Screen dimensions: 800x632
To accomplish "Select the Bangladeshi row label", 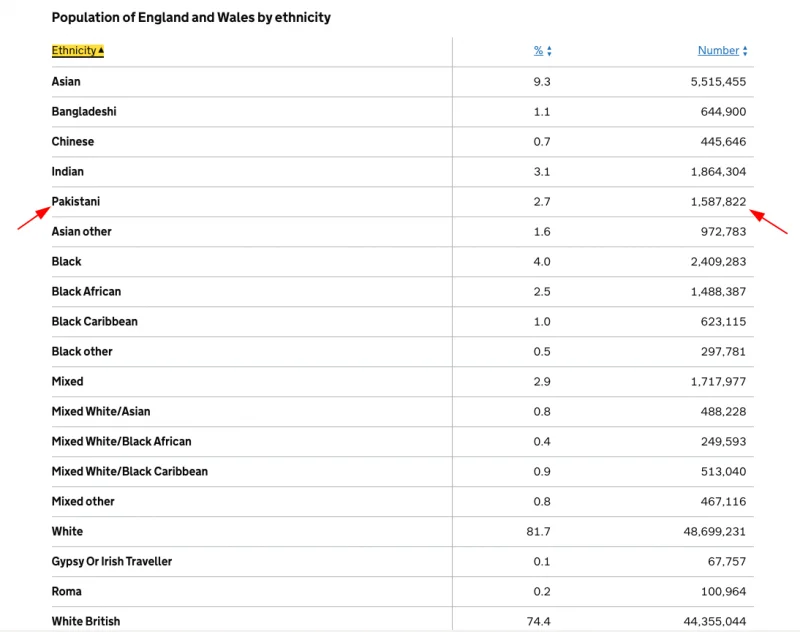I will (84, 112).
